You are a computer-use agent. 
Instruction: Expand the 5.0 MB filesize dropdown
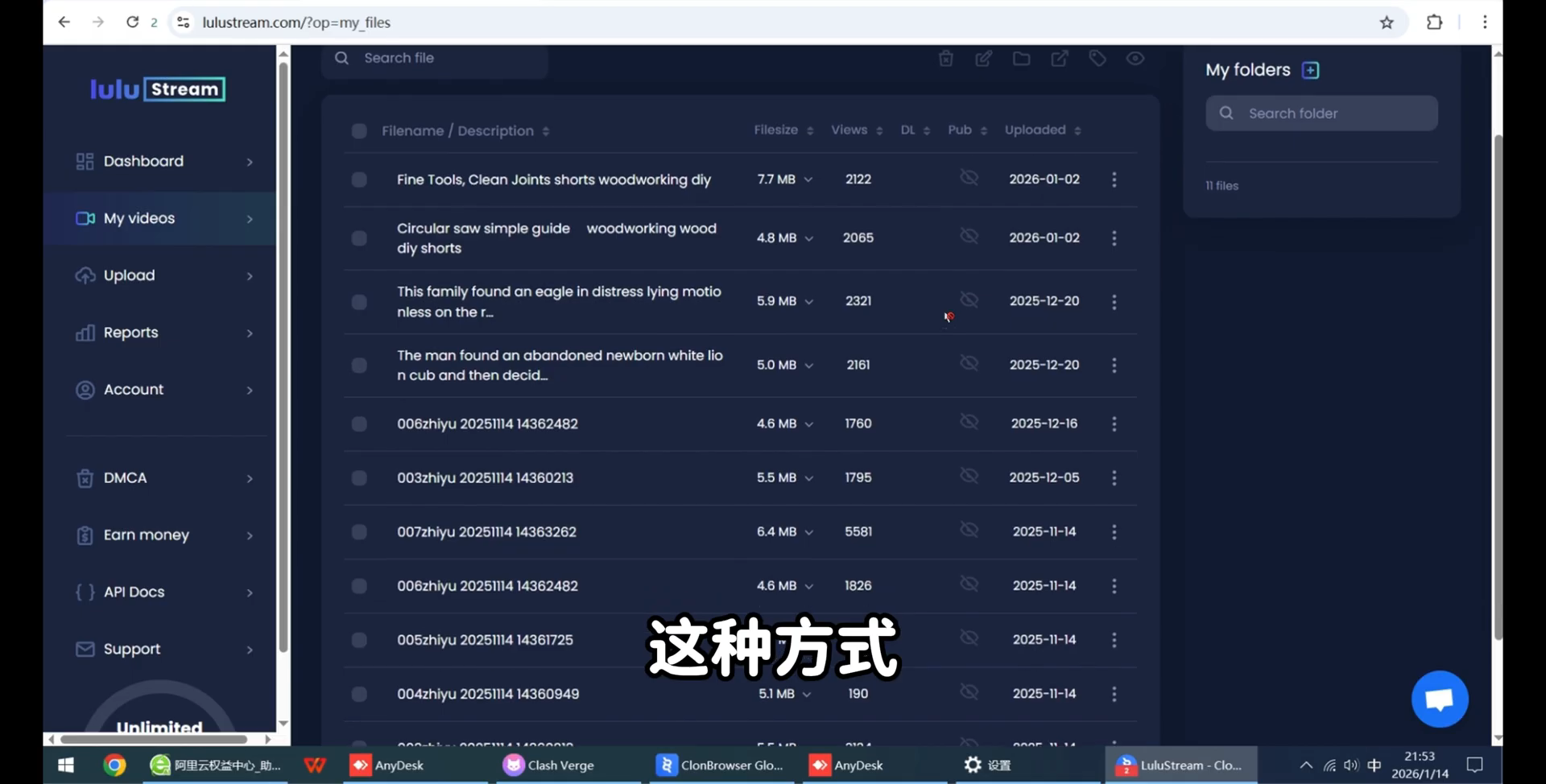coord(808,365)
